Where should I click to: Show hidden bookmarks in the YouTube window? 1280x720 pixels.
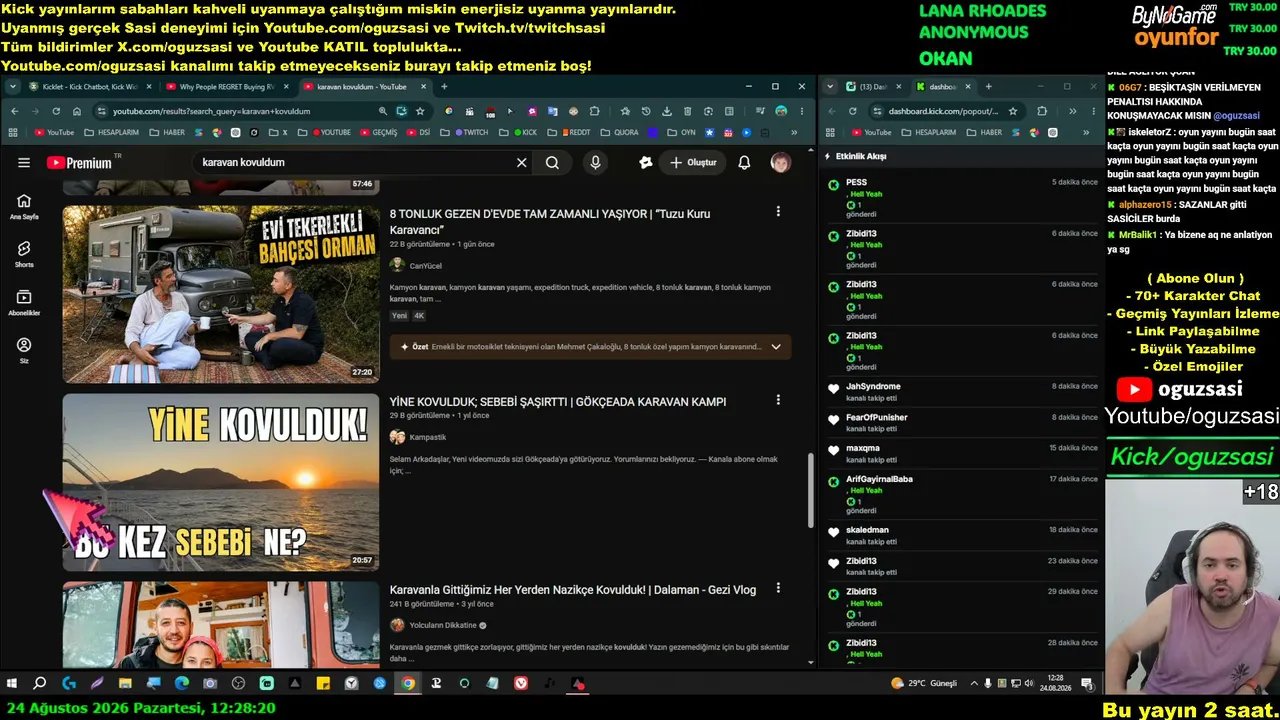(x=794, y=132)
